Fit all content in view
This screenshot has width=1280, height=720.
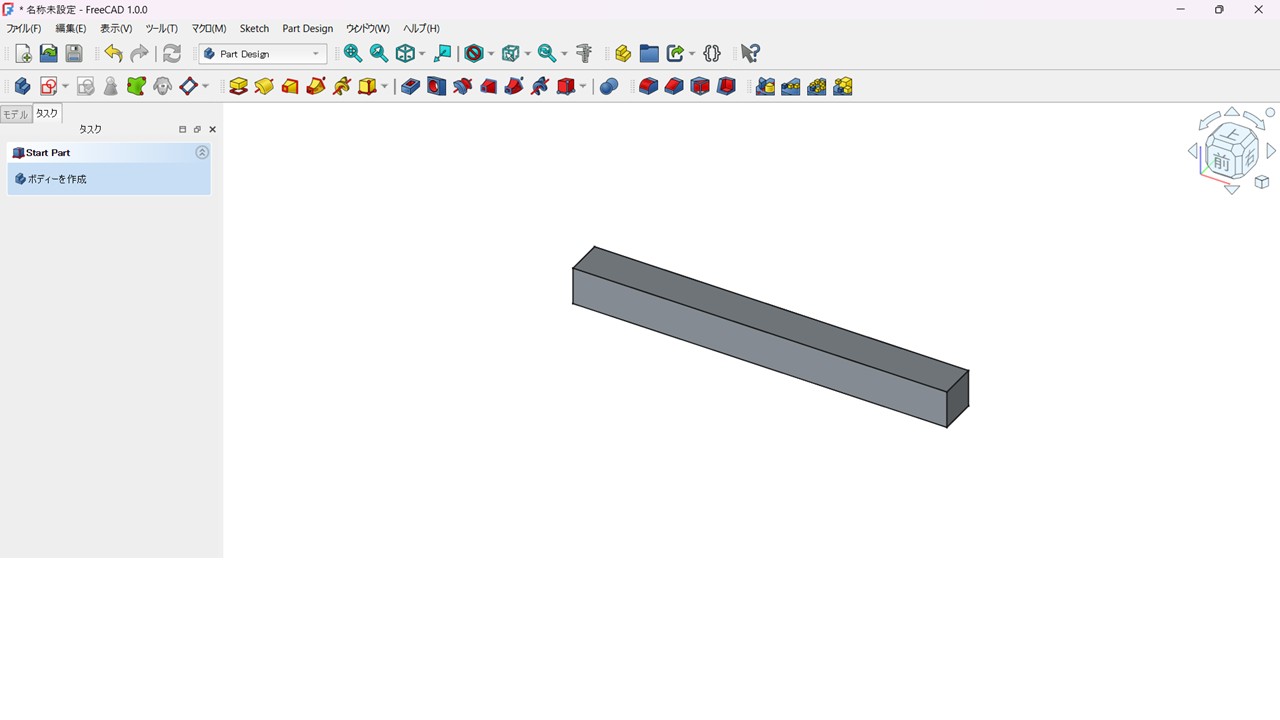point(353,54)
